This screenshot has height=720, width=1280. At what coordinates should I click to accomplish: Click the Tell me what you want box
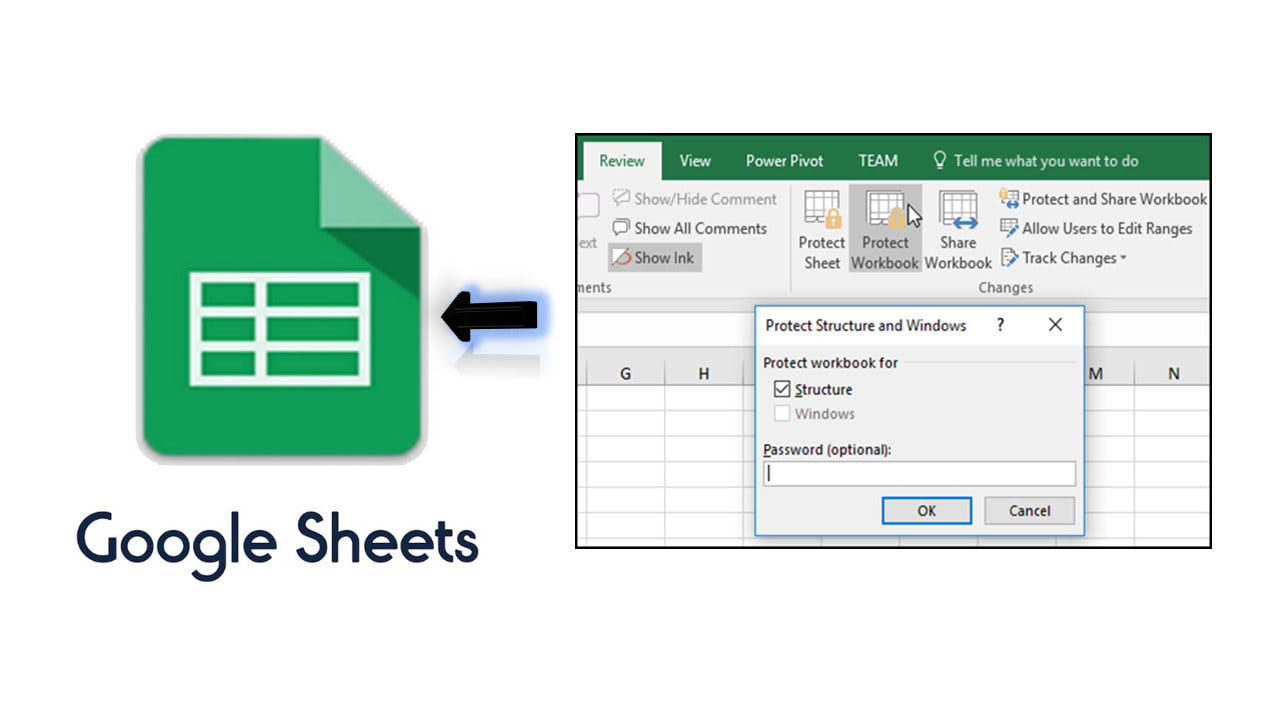pyautogui.click(x=1035, y=161)
